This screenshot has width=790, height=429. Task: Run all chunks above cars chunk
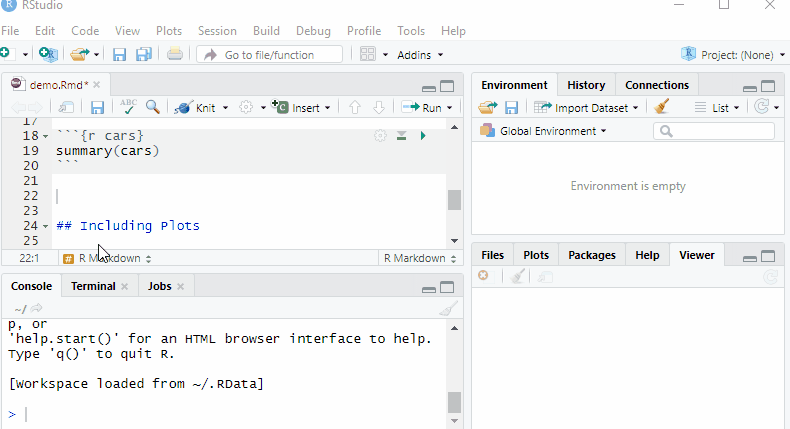(402, 136)
